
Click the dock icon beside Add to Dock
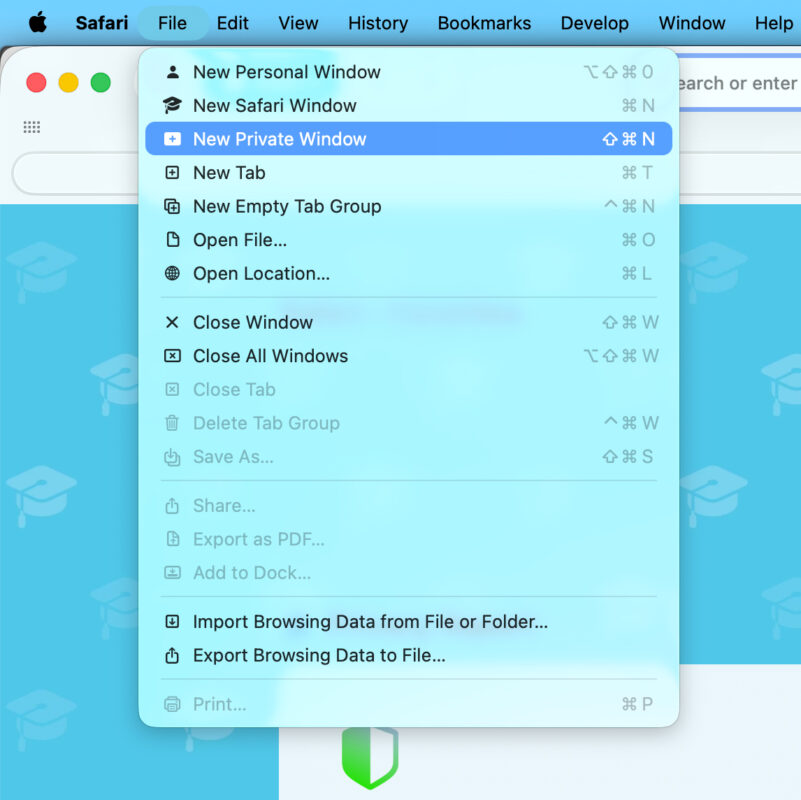[x=172, y=573]
